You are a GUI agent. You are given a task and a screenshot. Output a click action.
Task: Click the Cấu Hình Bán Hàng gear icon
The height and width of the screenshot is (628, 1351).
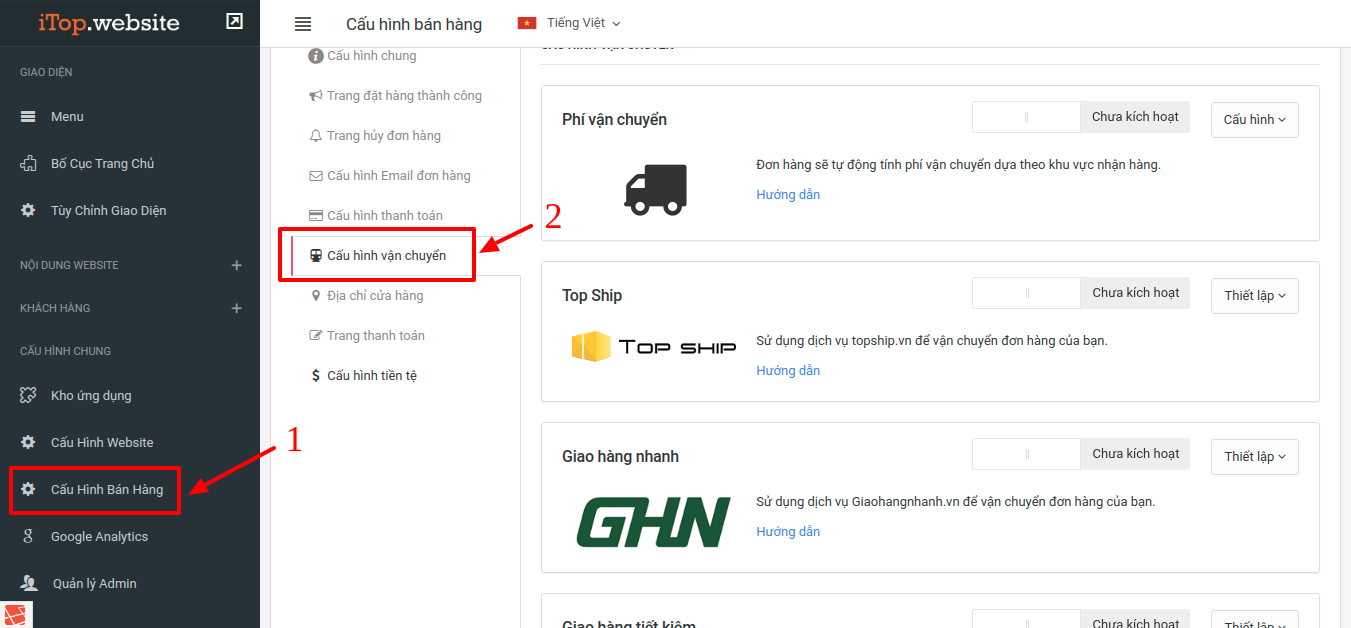[28, 490]
